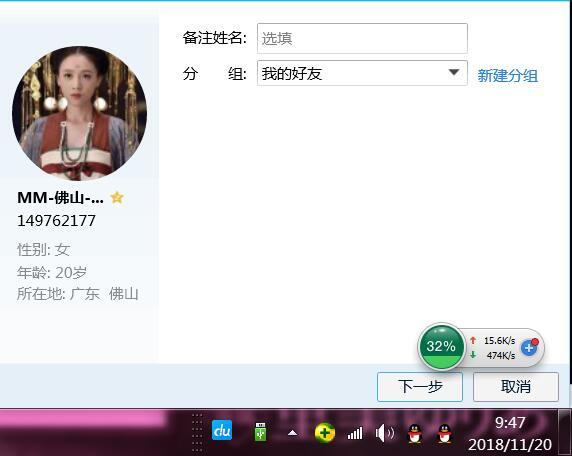The image size is (572, 456).
Task: Open the 360 green plus tray icon
Action: (325, 433)
